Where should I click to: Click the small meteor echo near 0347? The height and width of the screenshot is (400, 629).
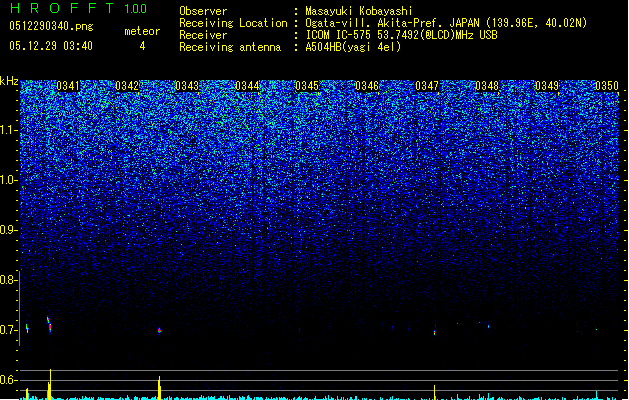(x=435, y=331)
